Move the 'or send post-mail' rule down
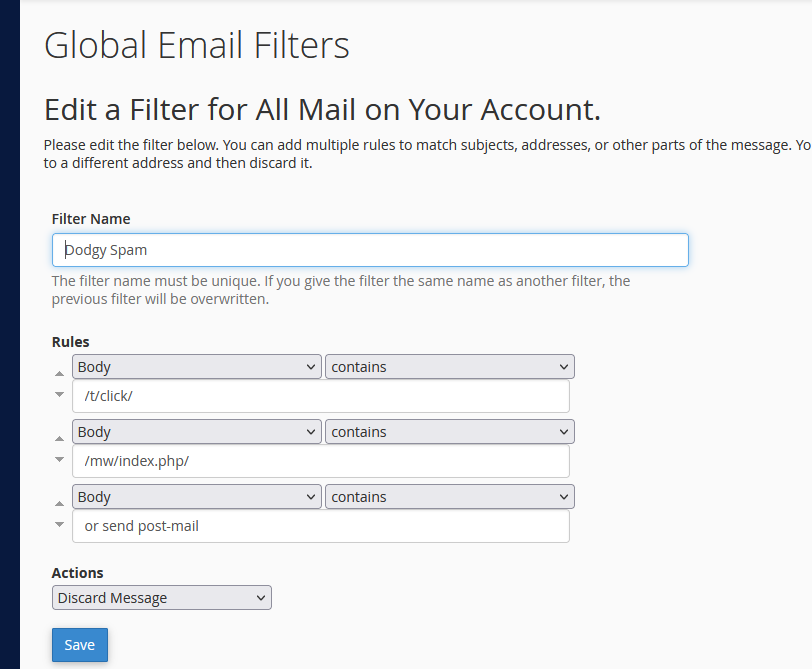The width and height of the screenshot is (812, 669). point(59,524)
